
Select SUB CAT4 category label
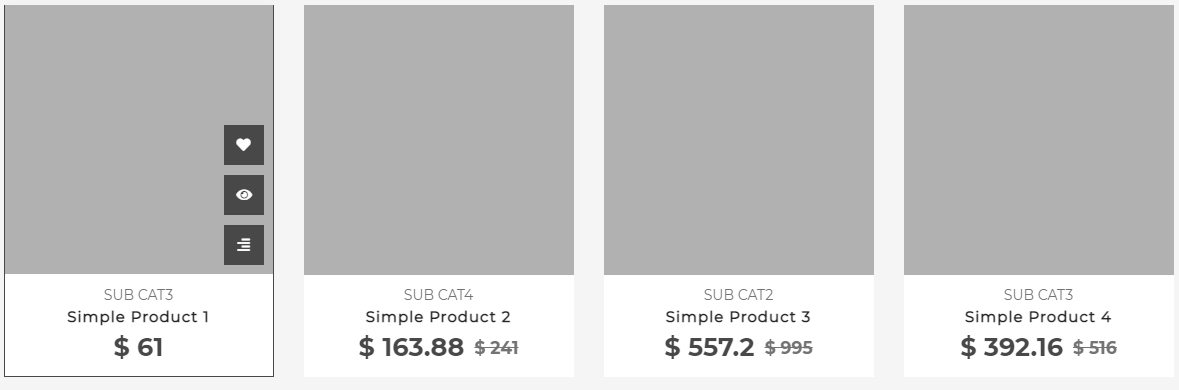[x=438, y=295]
